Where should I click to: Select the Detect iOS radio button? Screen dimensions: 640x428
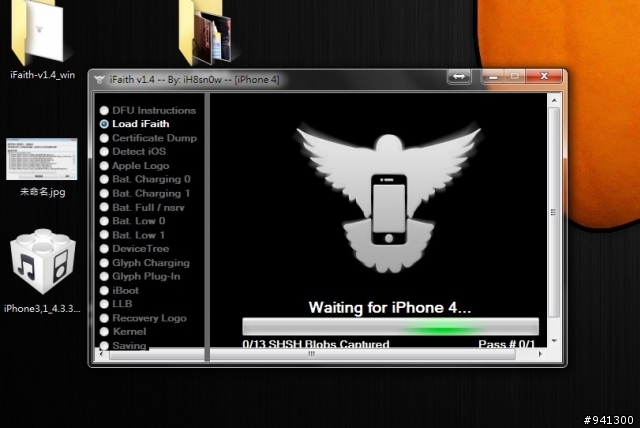[104, 151]
